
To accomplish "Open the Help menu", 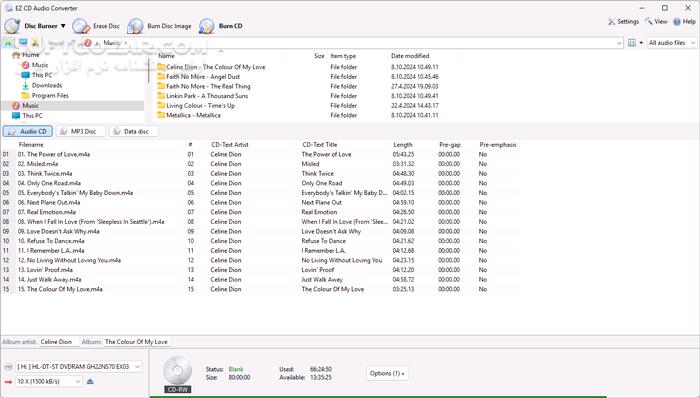I will [684, 21].
